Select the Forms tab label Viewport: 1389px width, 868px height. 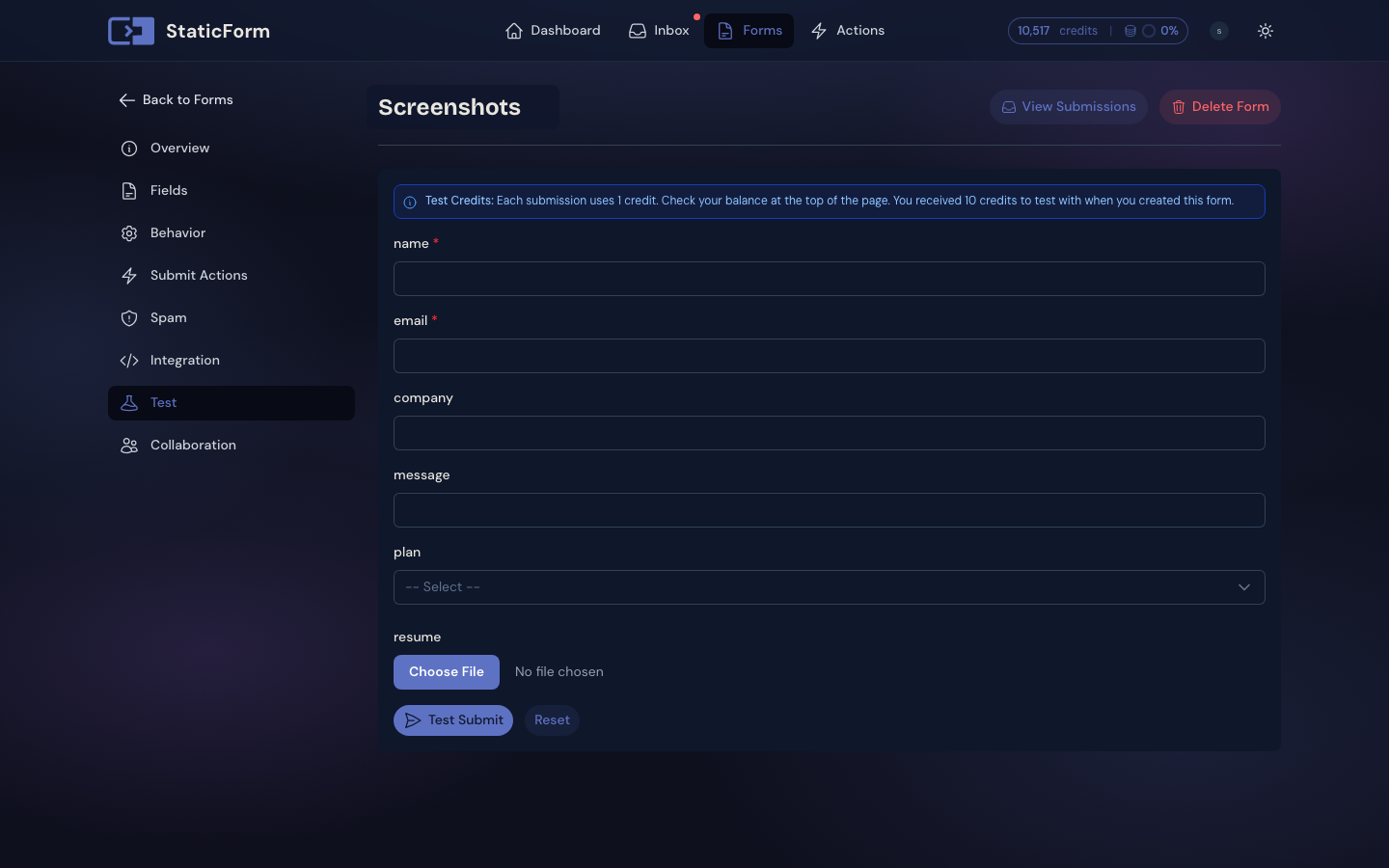[x=762, y=31]
